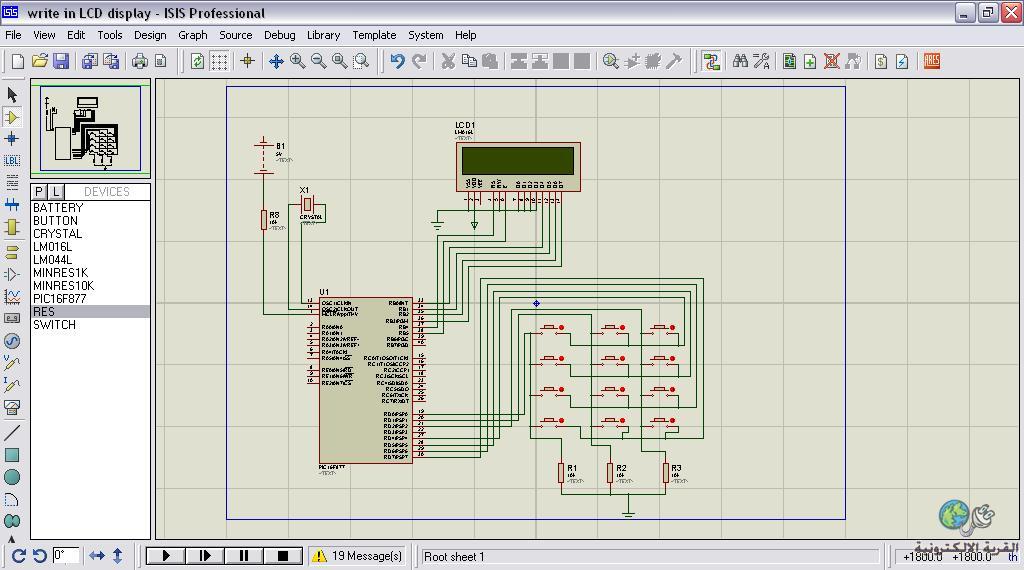This screenshot has height=570, width=1024.
Task: Click the P pick devices button
Action: [39, 191]
